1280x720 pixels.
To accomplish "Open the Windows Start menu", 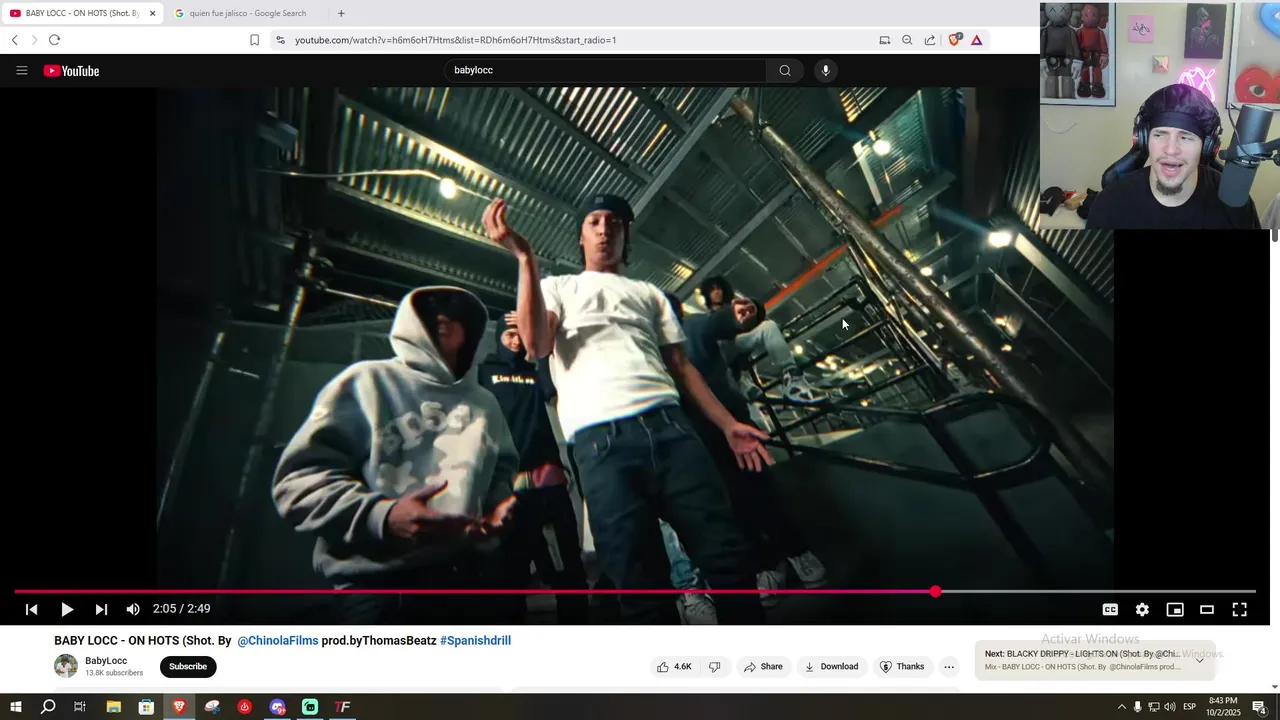I will pyautogui.click(x=15, y=707).
